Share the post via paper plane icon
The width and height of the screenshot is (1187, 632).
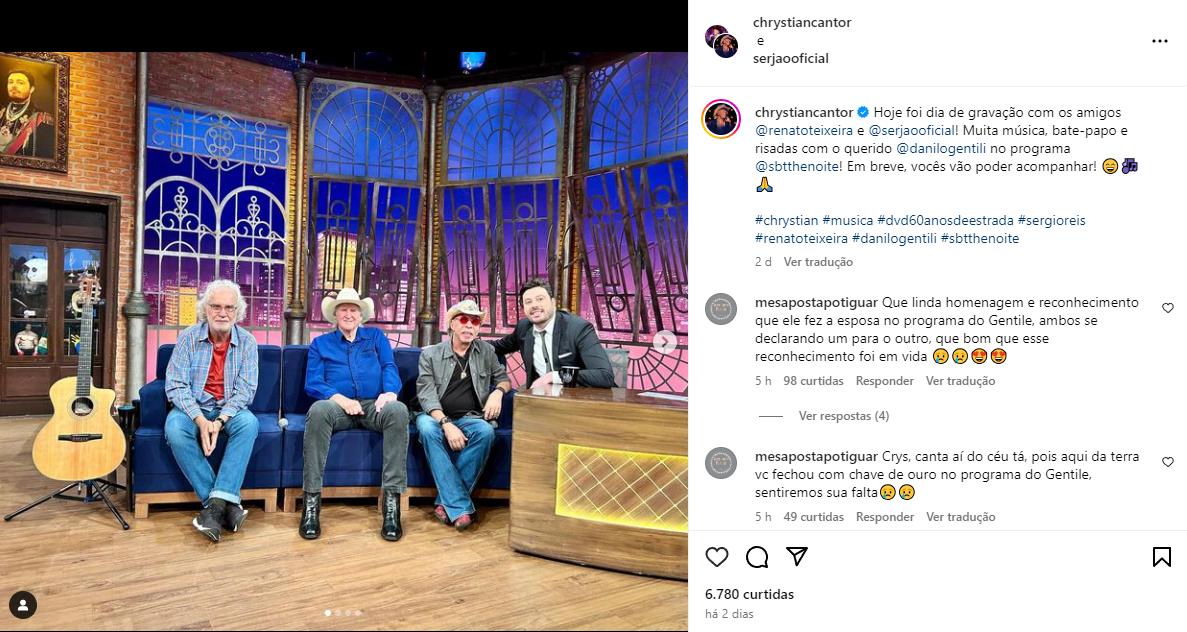(x=796, y=556)
